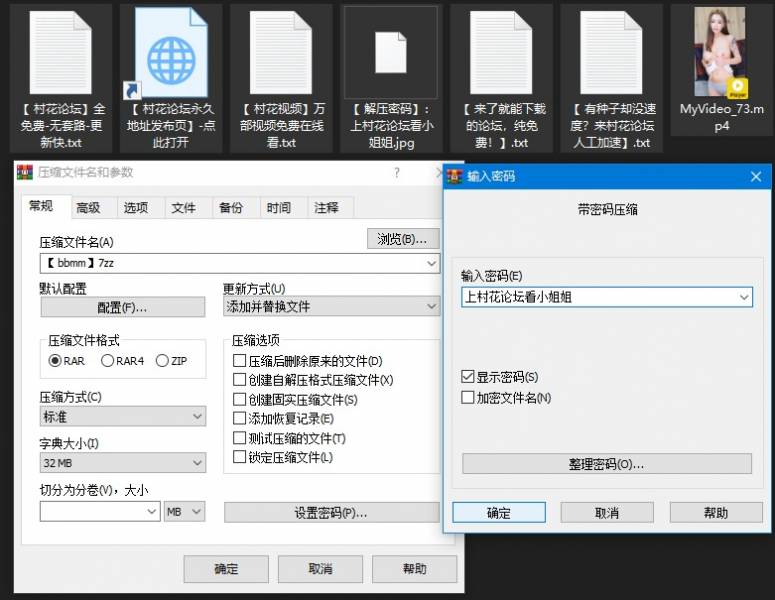Viewport: 775px width, 600px height.
Task: Click 确定 in the archive parameters dialog
Action: point(226,569)
